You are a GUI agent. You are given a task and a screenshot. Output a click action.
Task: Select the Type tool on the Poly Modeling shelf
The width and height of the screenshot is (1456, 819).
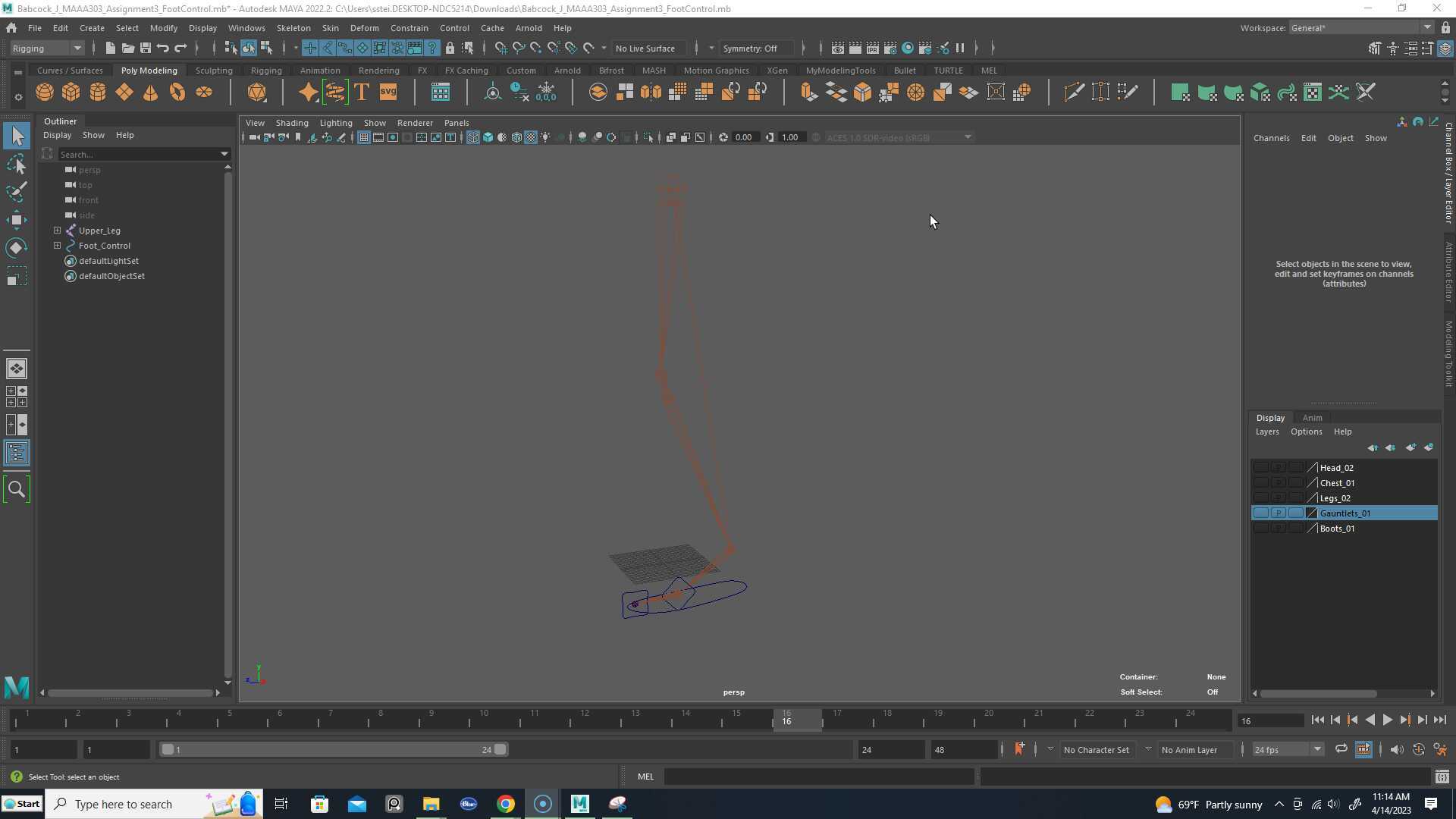pos(362,92)
